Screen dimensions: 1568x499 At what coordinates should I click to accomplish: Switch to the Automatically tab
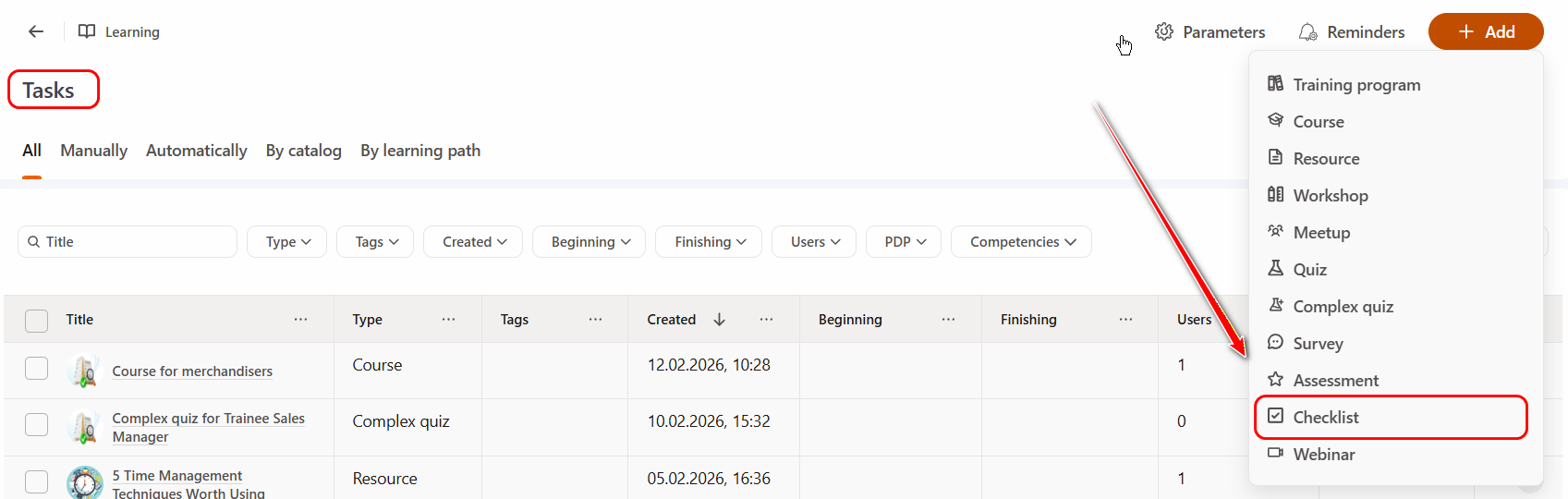[x=196, y=151]
